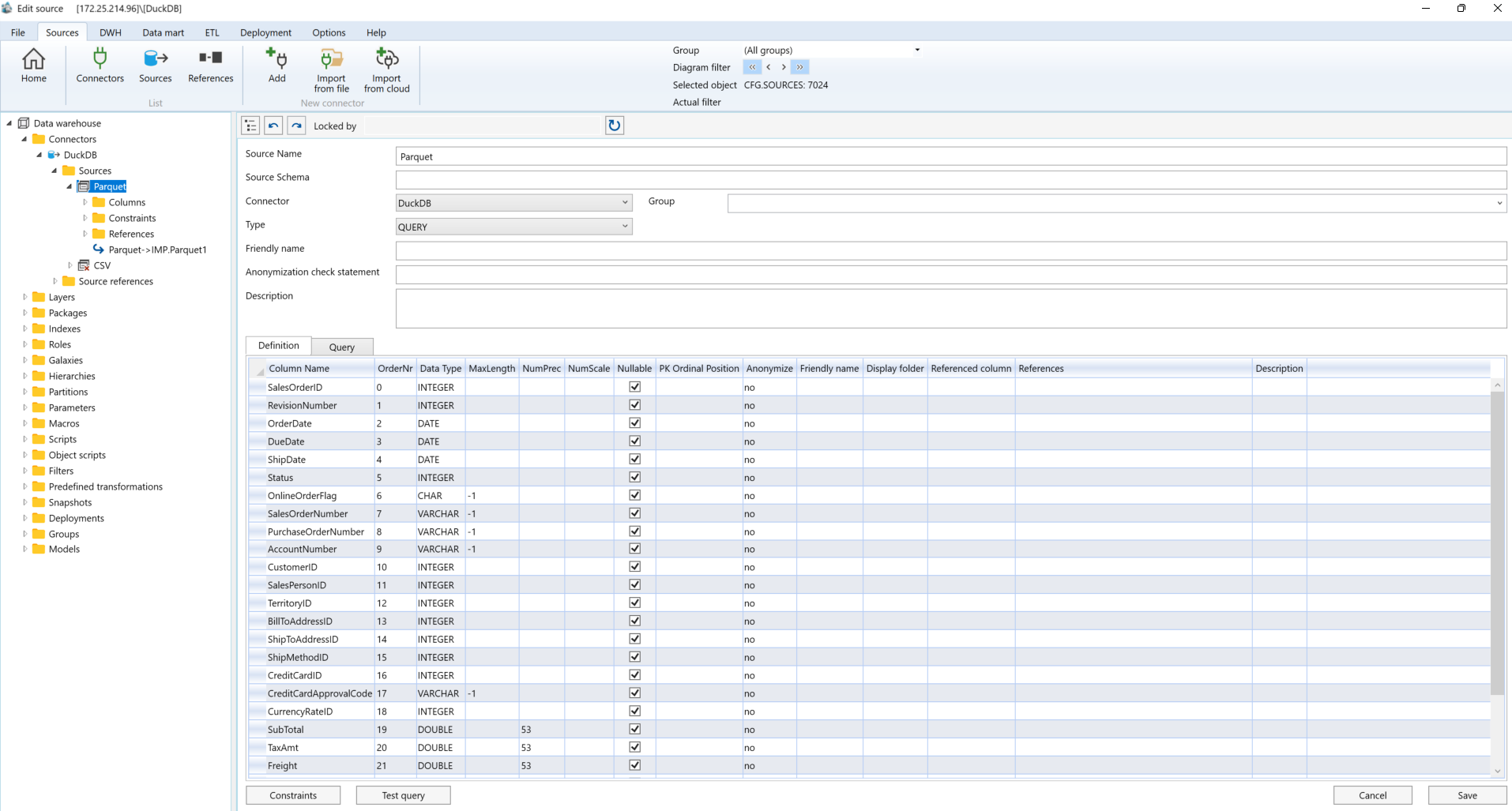Click Import from file icon
Viewport: 1512px width, 811px height.
[x=331, y=69]
